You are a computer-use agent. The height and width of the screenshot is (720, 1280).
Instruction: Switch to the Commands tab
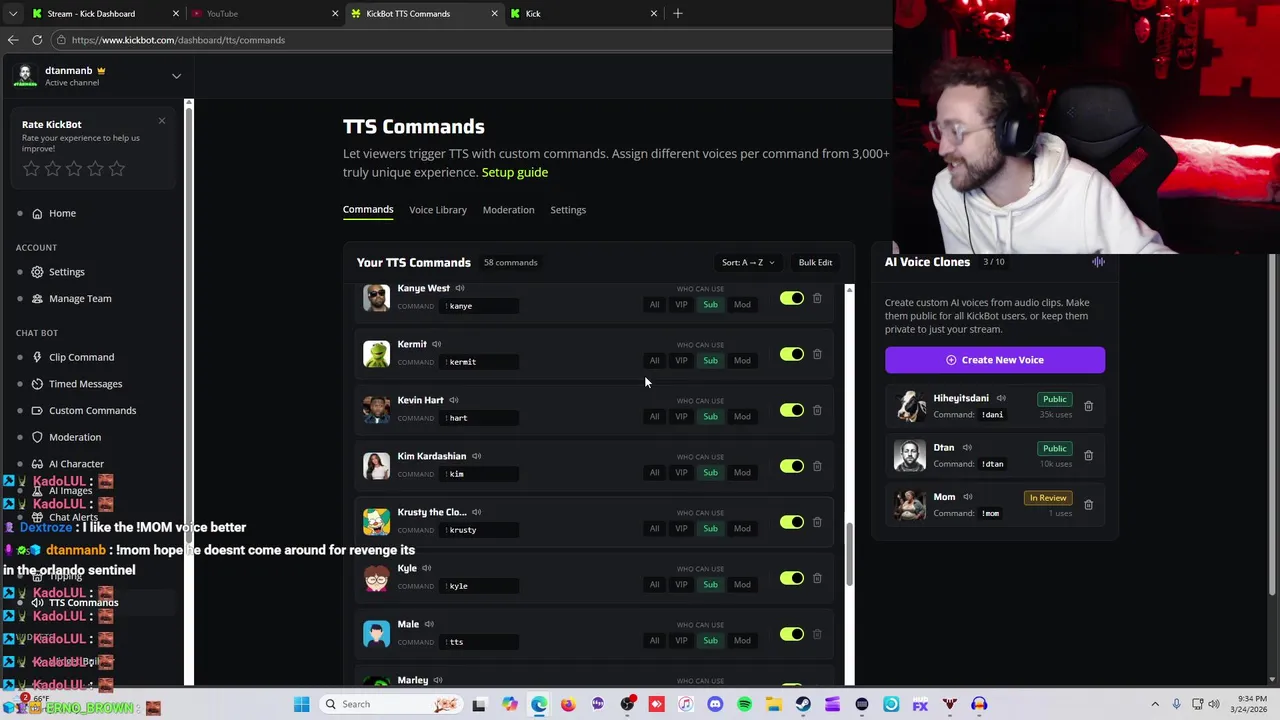(368, 210)
